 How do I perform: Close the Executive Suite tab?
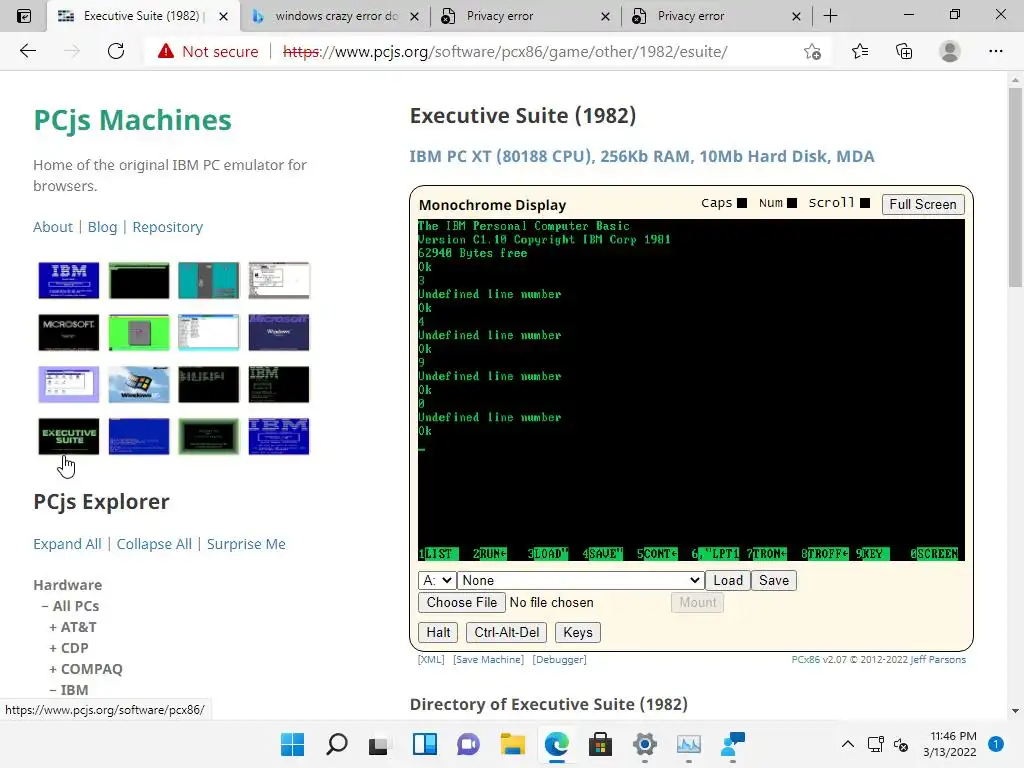click(223, 16)
